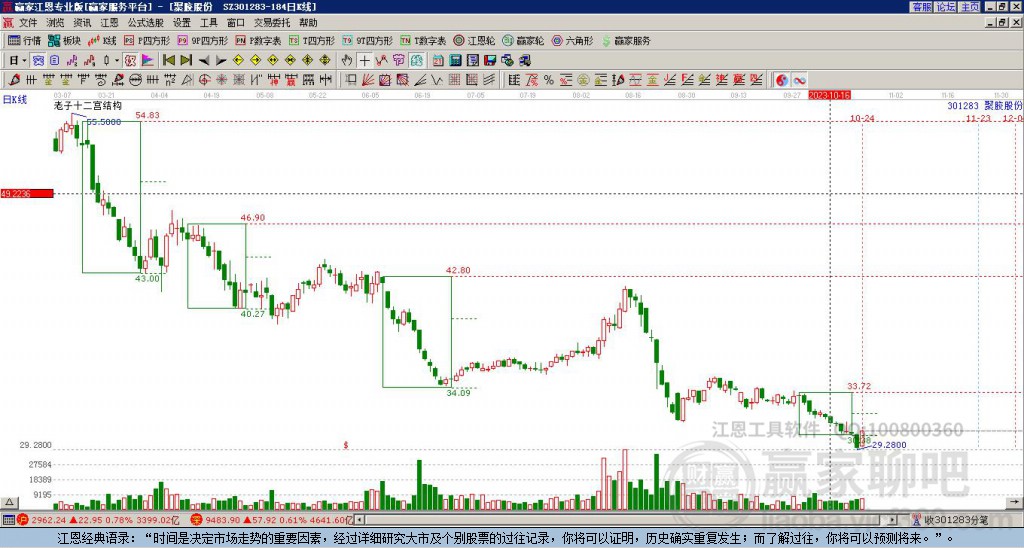Image resolution: width=1024 pixels, height=548 pixels.
Task: Click the 老子十二宫结构 label
Action: 88,105
